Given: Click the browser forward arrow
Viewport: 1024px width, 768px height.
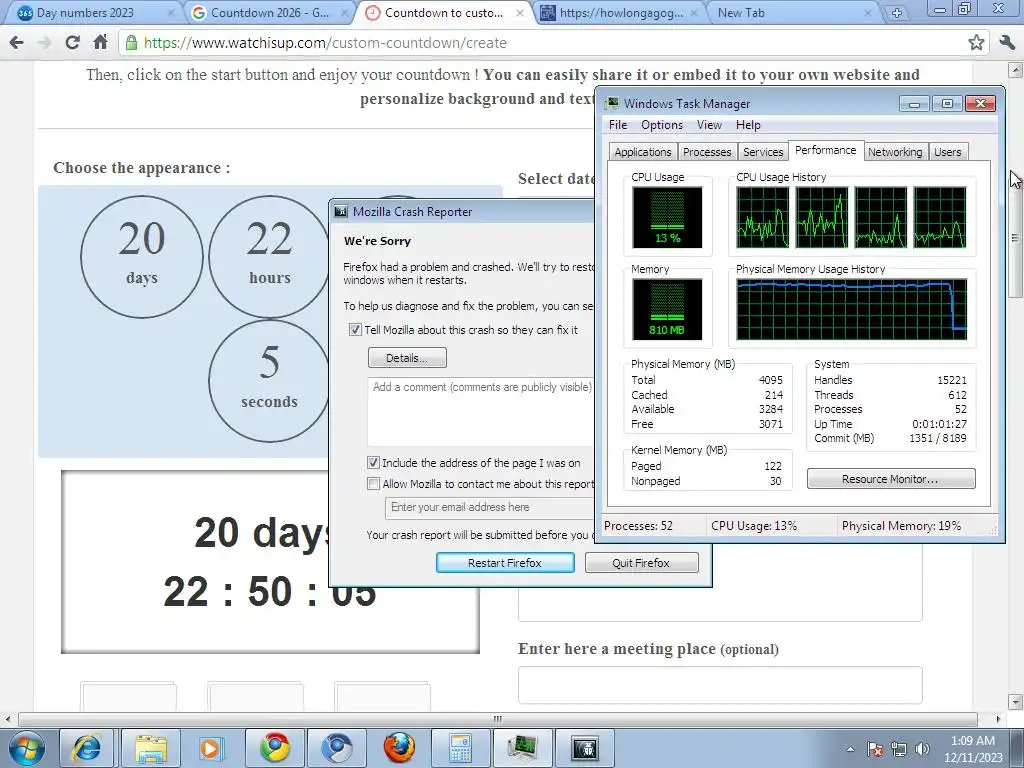Looking at the screenshot, I should [x=44, y=43].
